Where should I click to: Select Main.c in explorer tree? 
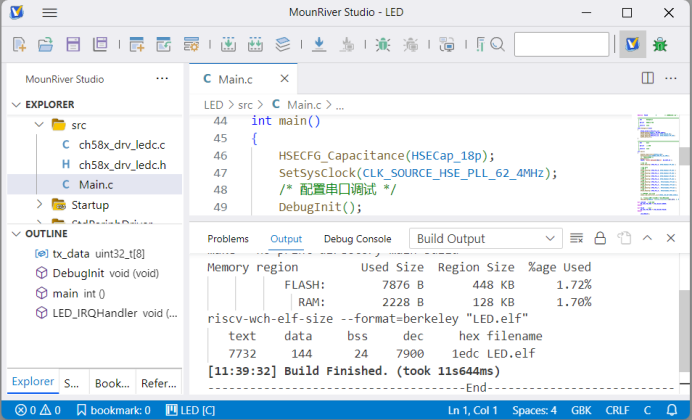(94, 184)
